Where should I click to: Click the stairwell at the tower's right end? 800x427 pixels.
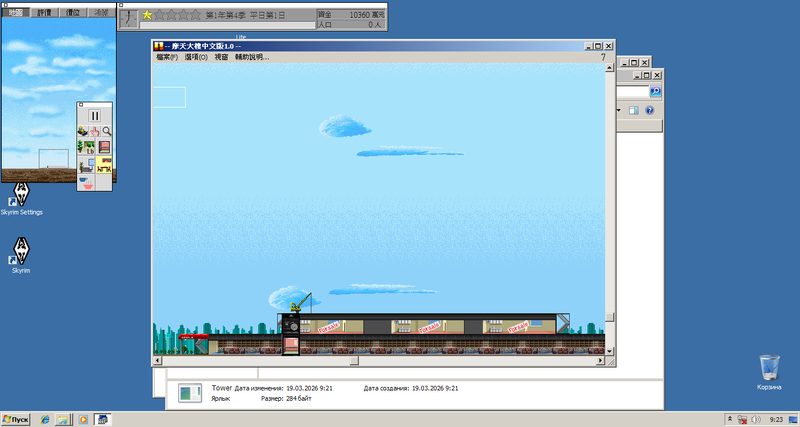click(x=563, y=323)
